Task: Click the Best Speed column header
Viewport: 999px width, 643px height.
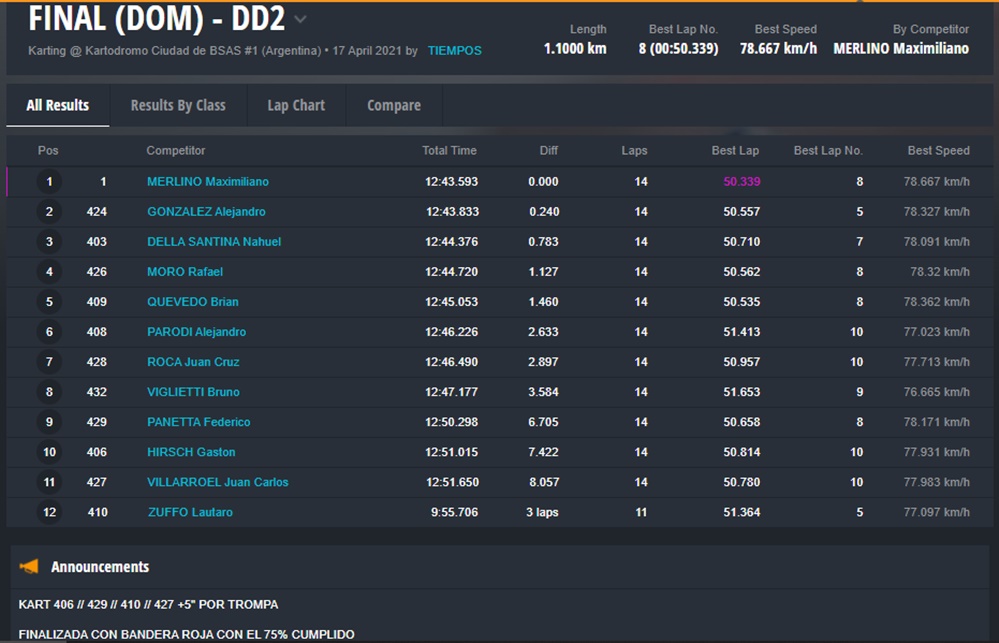Action: coord(938,151)
